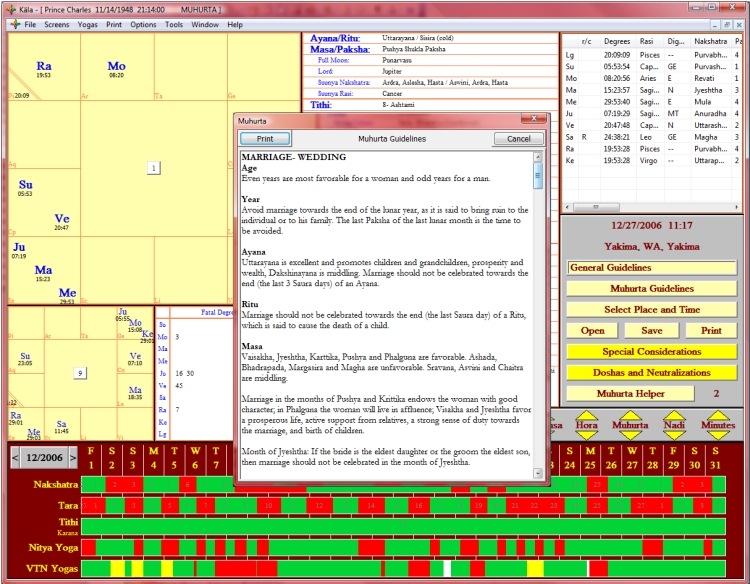Screen dimensions: 750x584
Task: Select day 25 in the calendar header
Action: [590, 458]
